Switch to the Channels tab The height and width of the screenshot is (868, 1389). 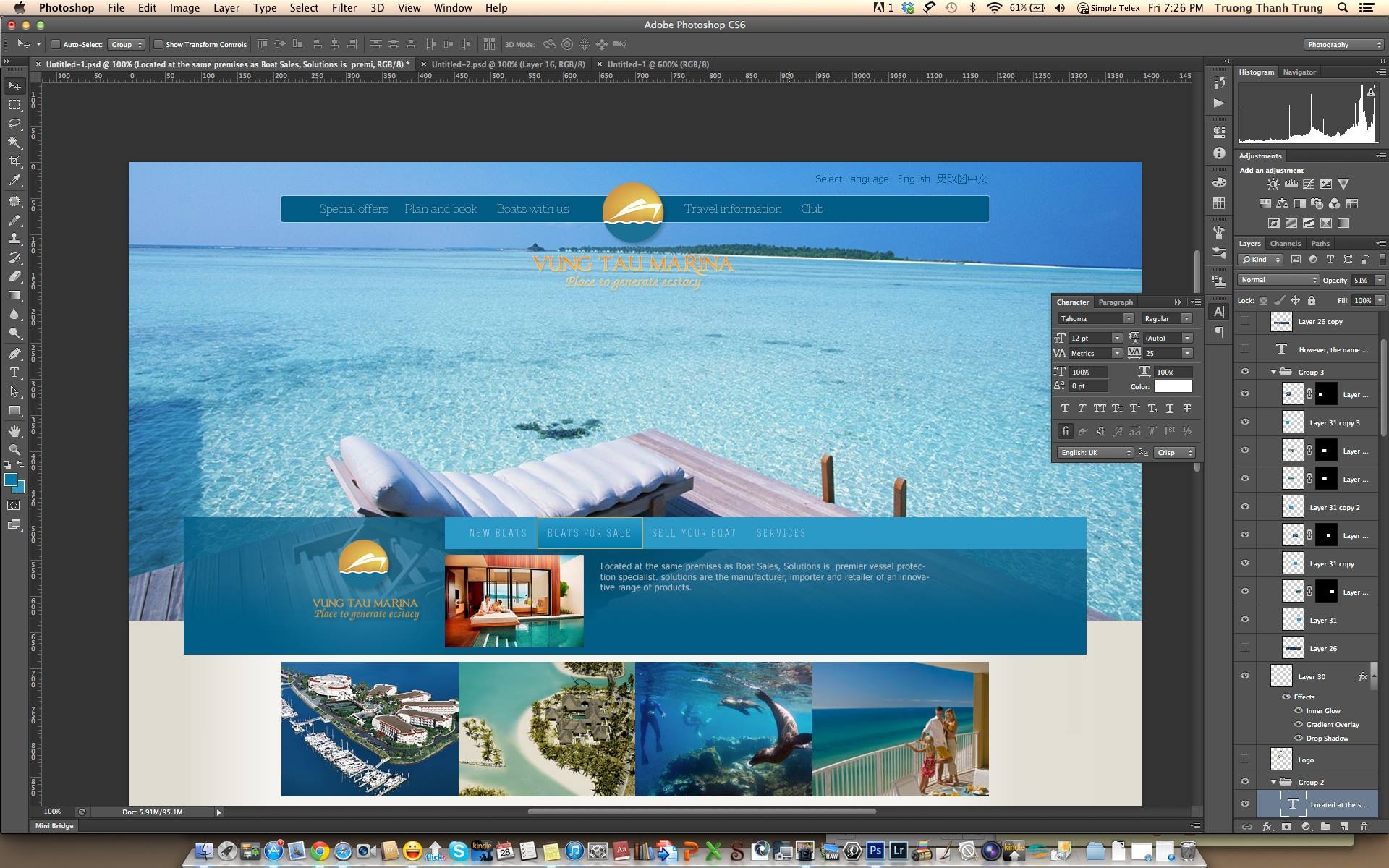pos(1285,244)
